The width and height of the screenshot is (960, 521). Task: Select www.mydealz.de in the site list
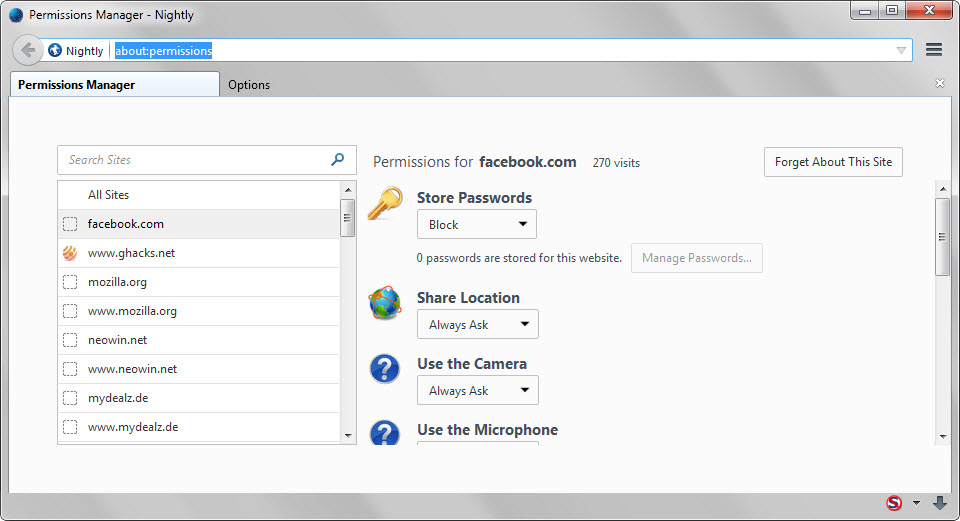pyautogui.click(x=198, y=427)
